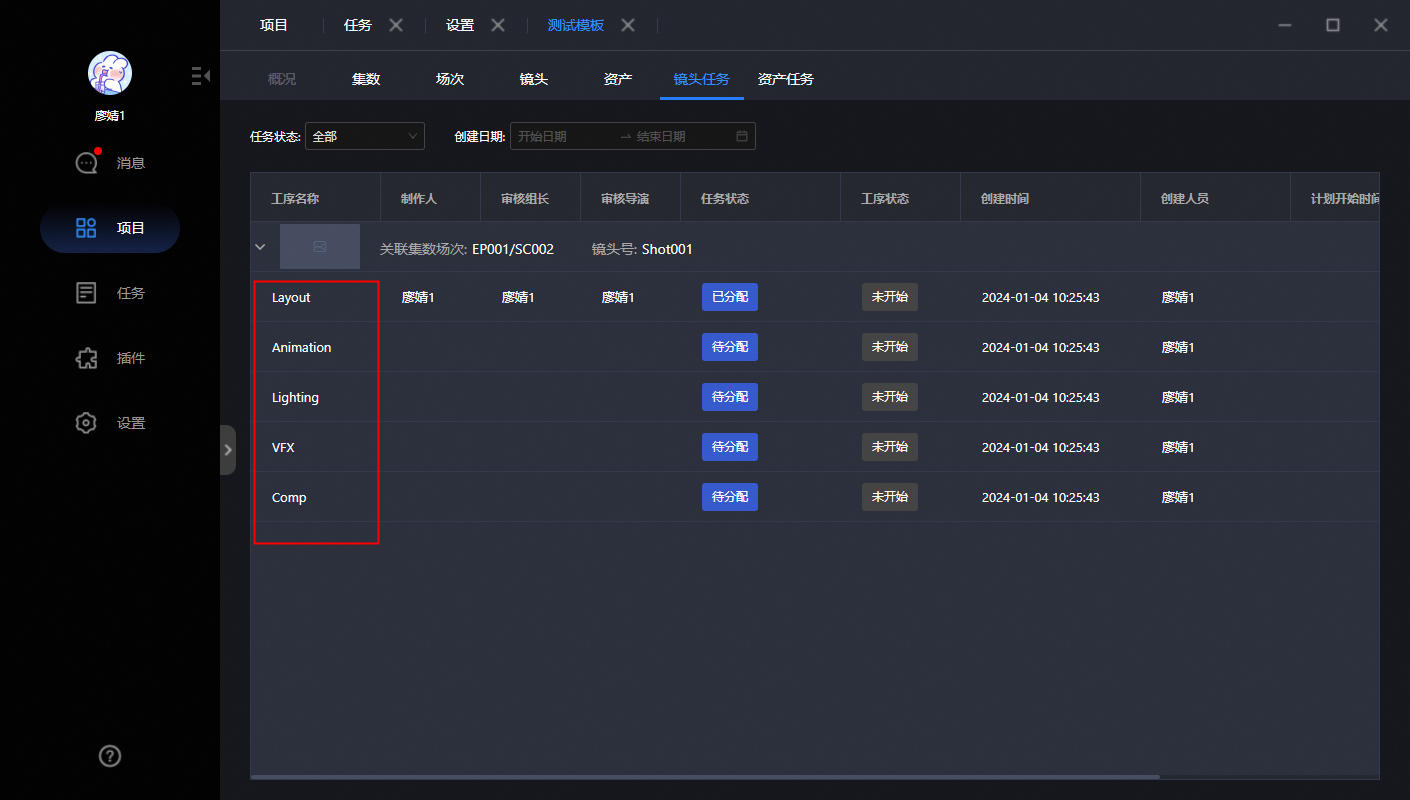Click the 待分配 button in VFX row
The height and width of the screenshot is (800, 1410).
730,447
